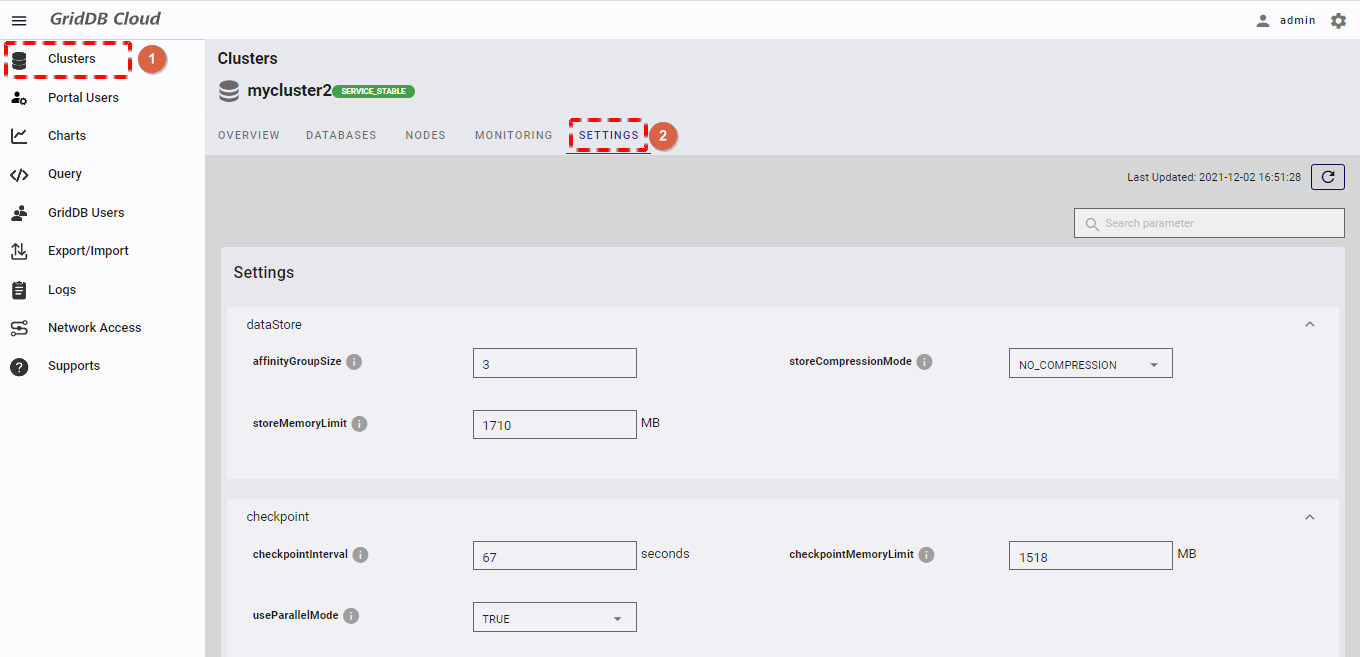Image resolution: width=1360 pixels, height=657 pixels.
Task: Select the Settings tab
Action: click(608, 135)
